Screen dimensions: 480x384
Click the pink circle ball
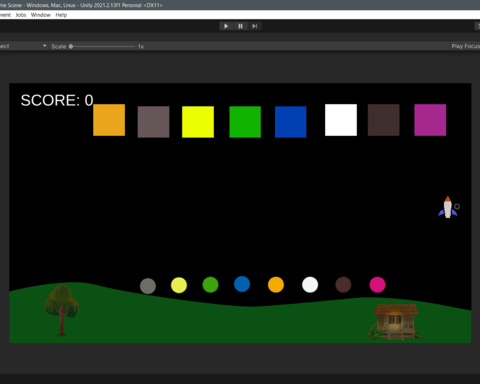click(x=377, y=285)
